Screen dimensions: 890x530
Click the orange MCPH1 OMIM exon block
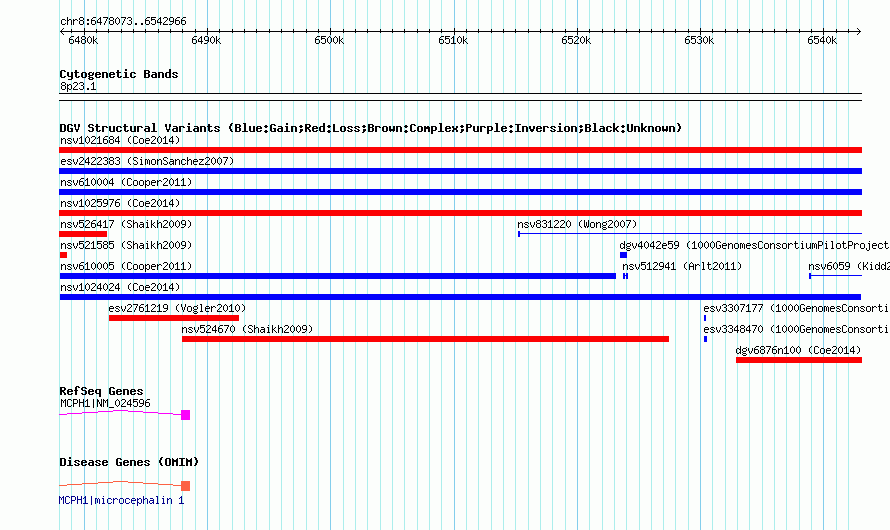(x=186, y=486)
